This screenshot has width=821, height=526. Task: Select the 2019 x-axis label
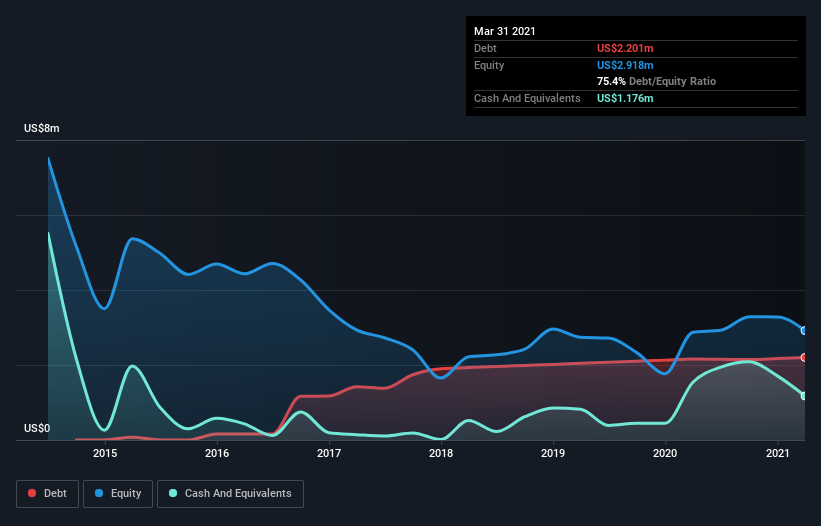[553, 453]
